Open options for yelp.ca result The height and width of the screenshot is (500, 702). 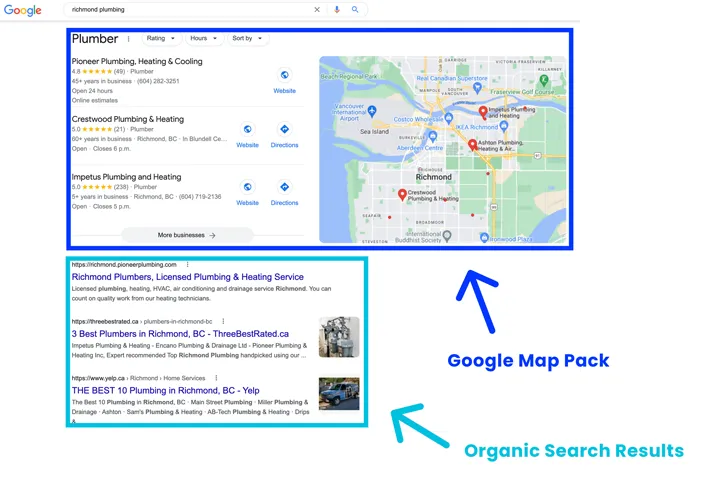pos(216,378)
